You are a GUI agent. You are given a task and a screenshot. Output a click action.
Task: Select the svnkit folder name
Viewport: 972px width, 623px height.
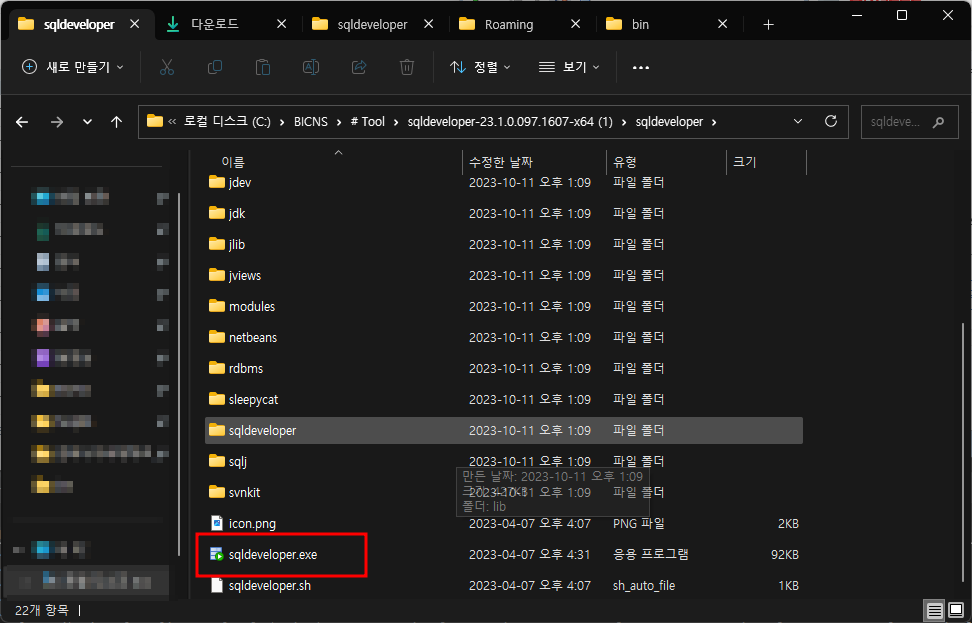[x=244, y=492]
